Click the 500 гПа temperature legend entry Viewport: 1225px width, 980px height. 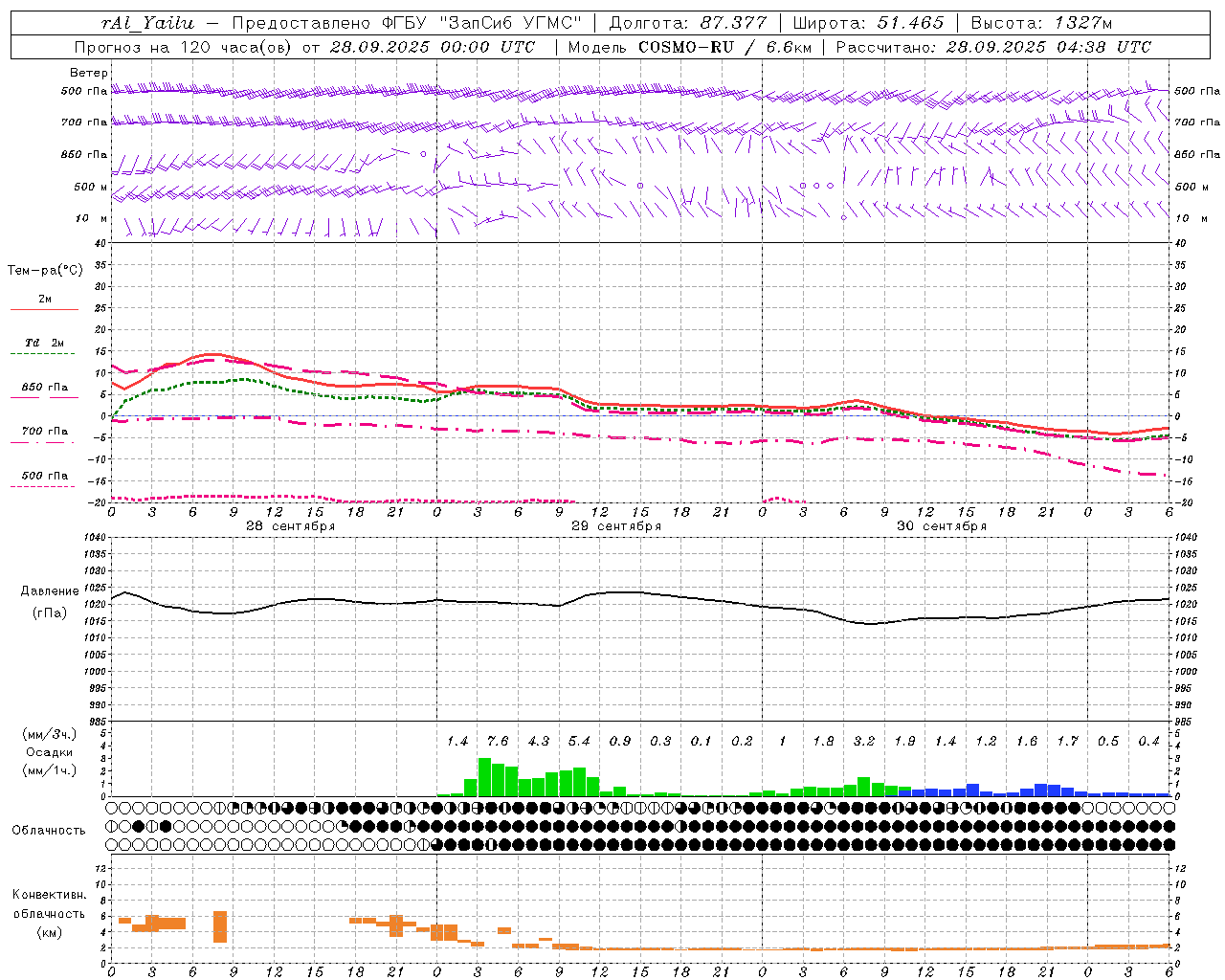pos(45,476)
